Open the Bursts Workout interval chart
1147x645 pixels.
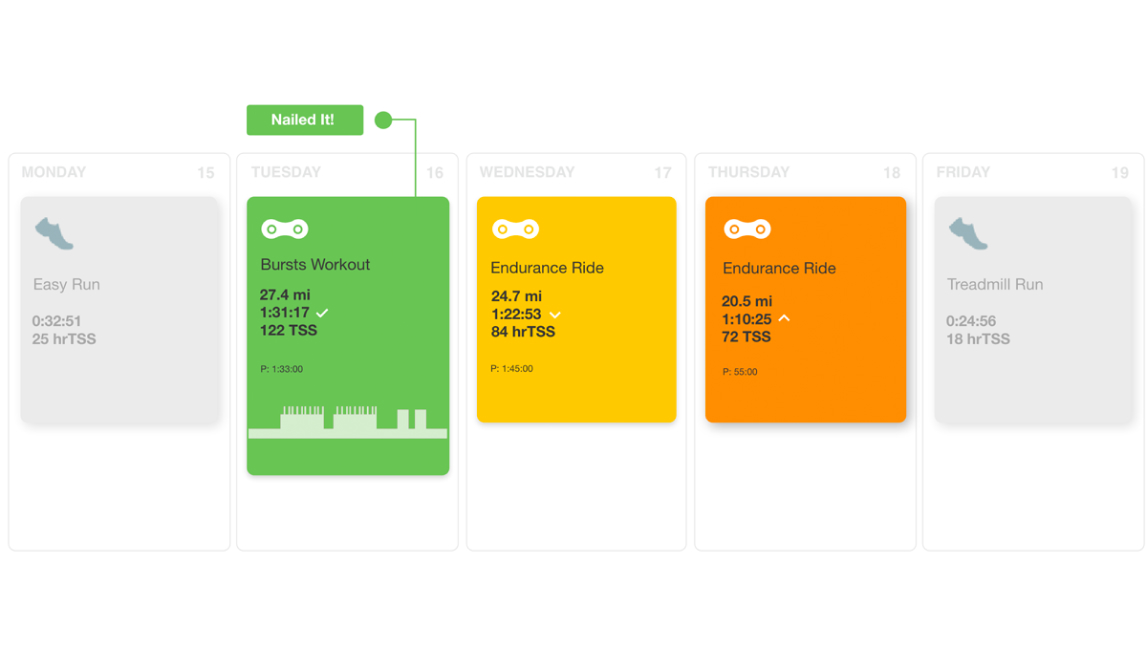347,422
